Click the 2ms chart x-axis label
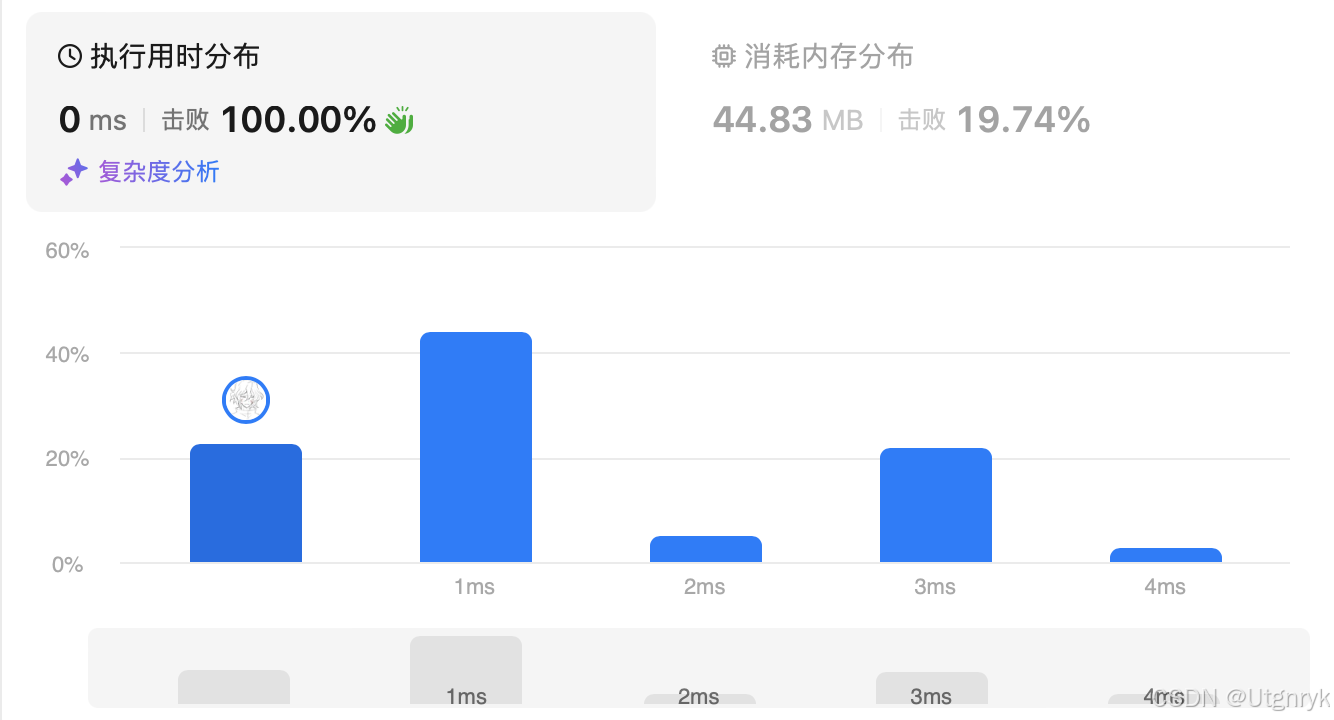Image resolution: width=1334 pixels, height=720 pixels. pyautogui.click(x=704, y=587)
